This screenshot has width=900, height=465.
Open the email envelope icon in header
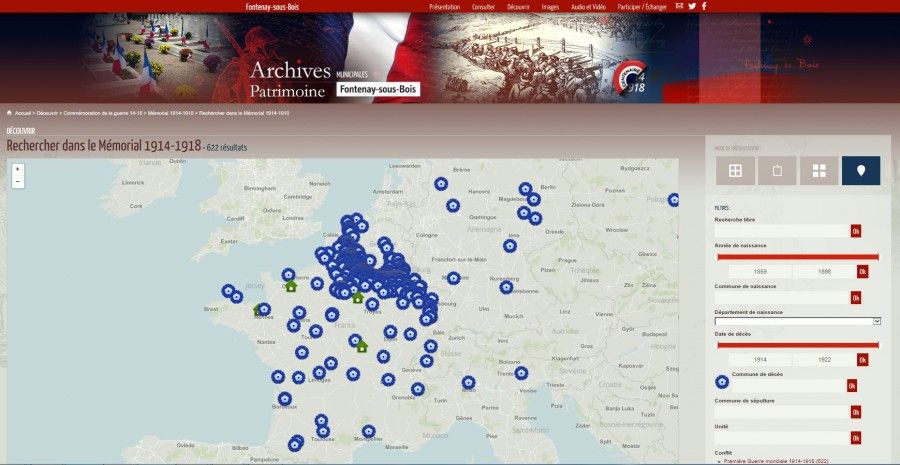[x=679, y=6]
